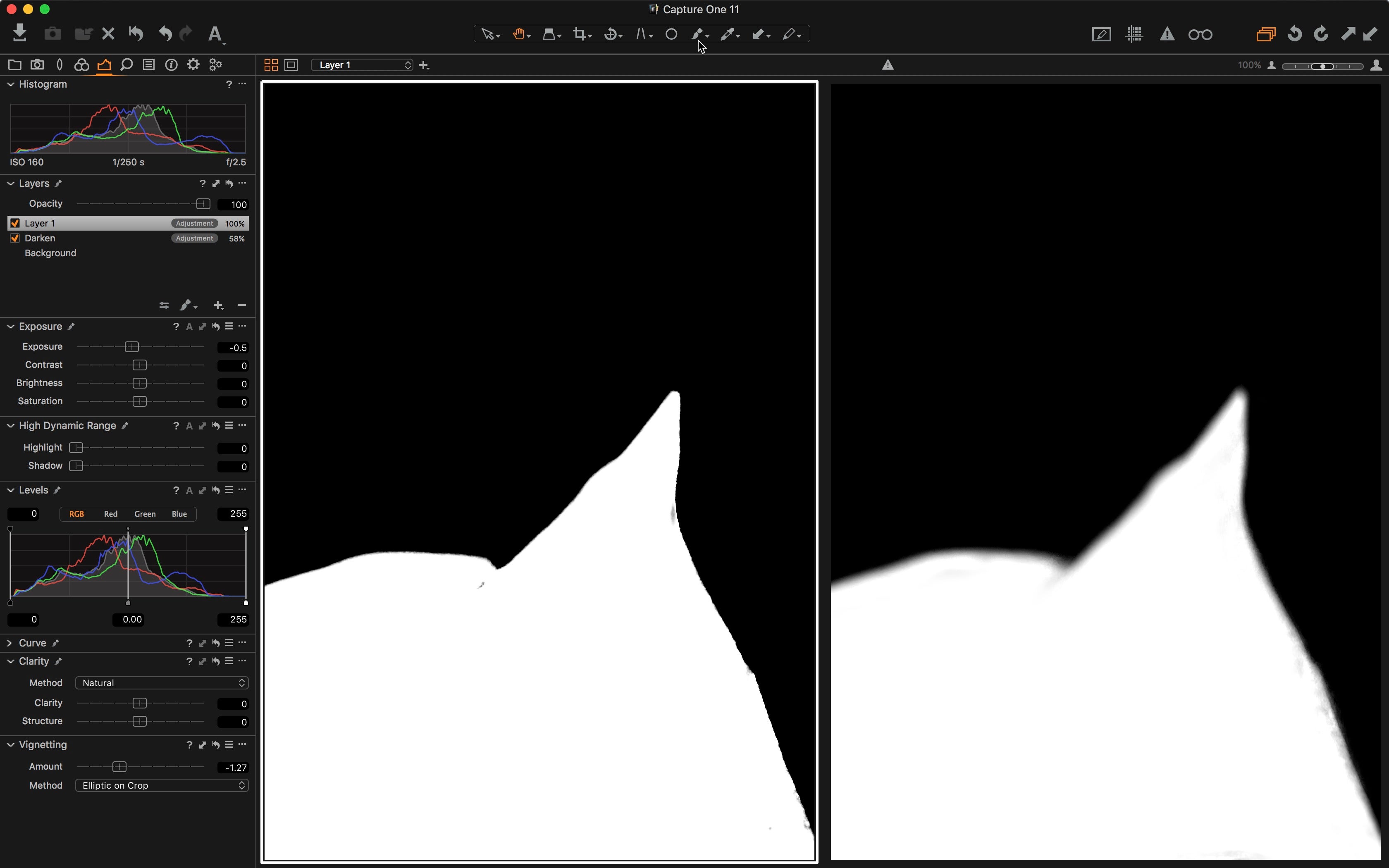Rotate image right with clockwise icon
Viewport: 1389px width, 868px height.
(1321, 34)
